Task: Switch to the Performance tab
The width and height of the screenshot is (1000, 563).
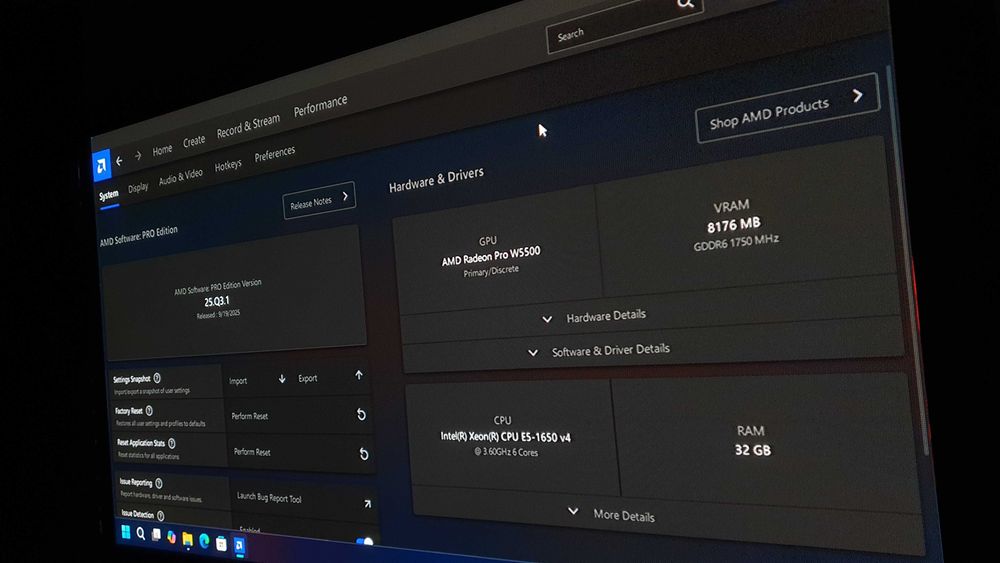Action: (x=320, y=106)
